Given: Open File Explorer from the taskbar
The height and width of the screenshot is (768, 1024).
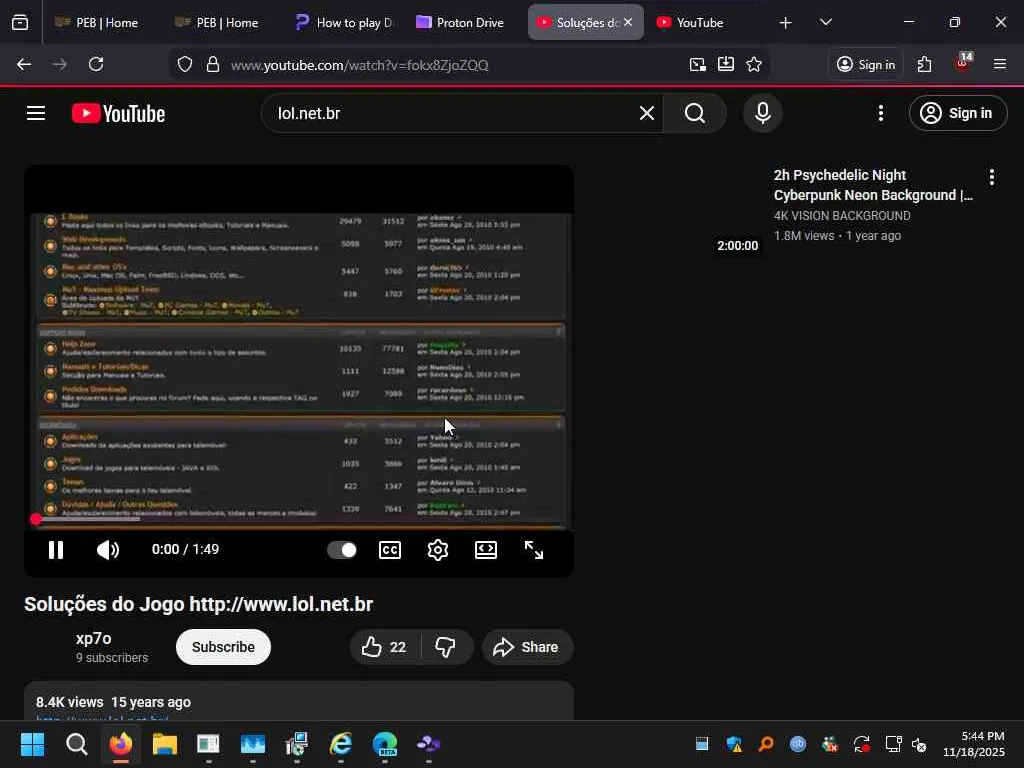Looking at the screenshot, I should (165, 744).
